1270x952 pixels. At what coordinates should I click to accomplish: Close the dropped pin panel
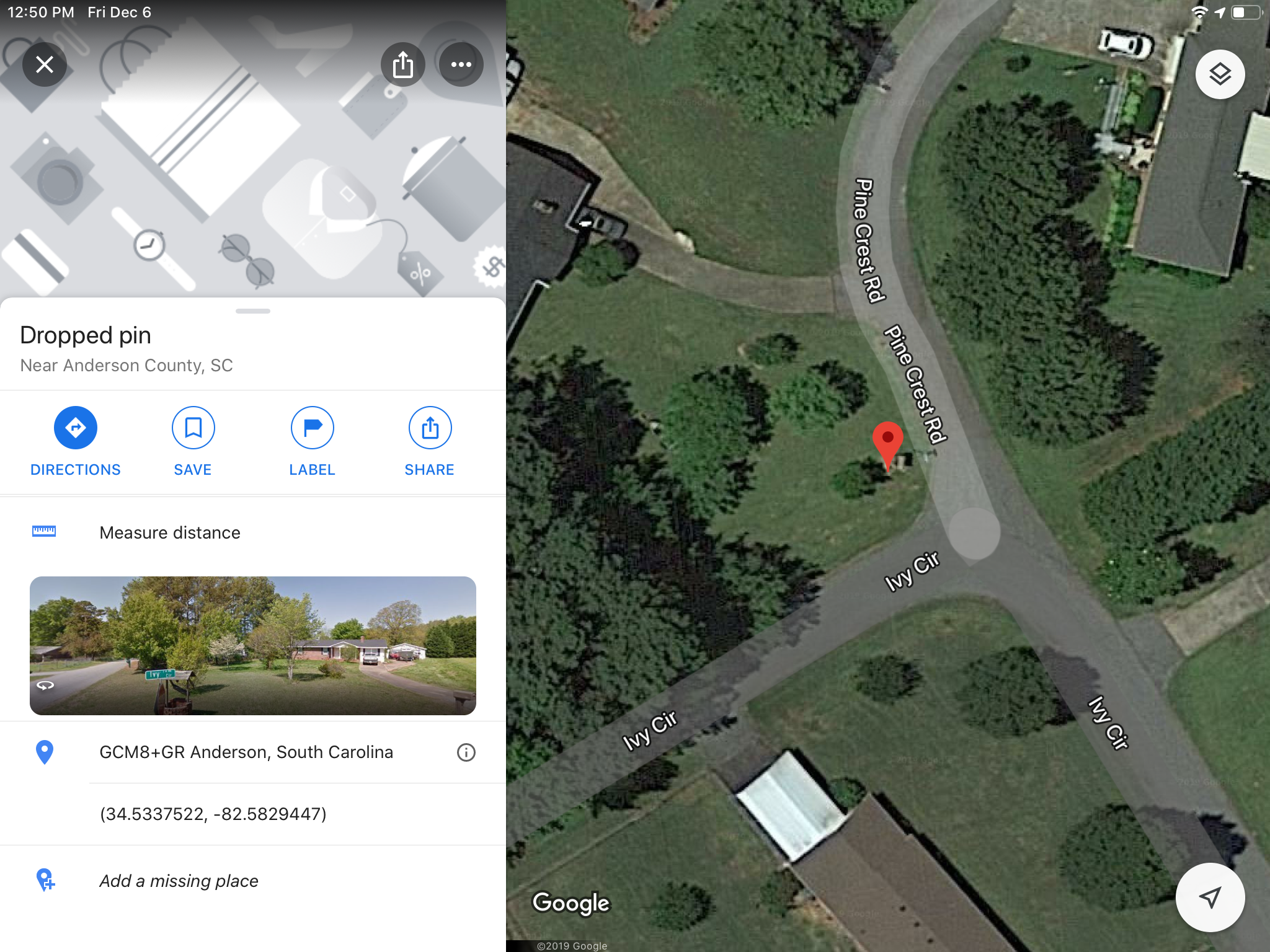(x=45, y=64)
